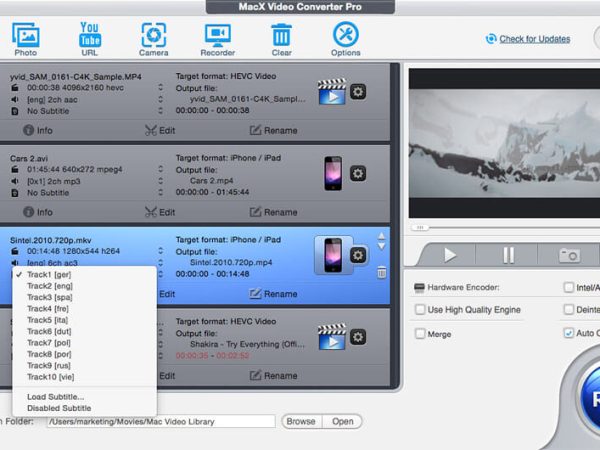Show Info for yvid_SAM_0161 video
This screenshot has height=450, width=600.
tap(38, 130)
